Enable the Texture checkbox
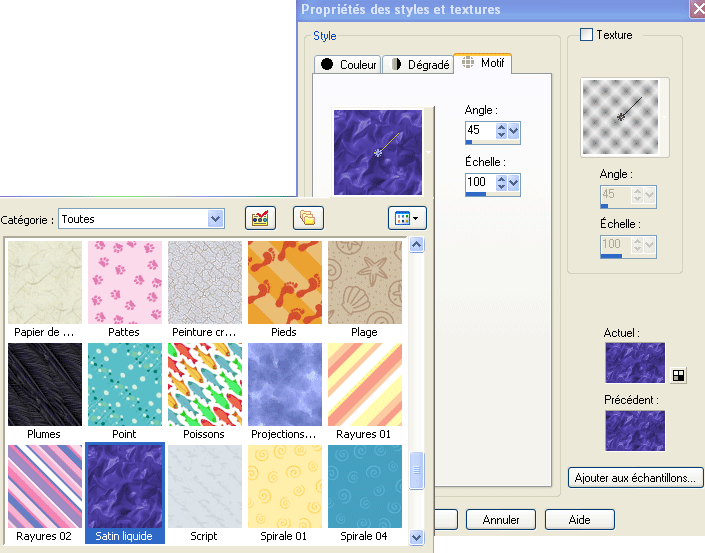The image size is (705, 553). 587,35
